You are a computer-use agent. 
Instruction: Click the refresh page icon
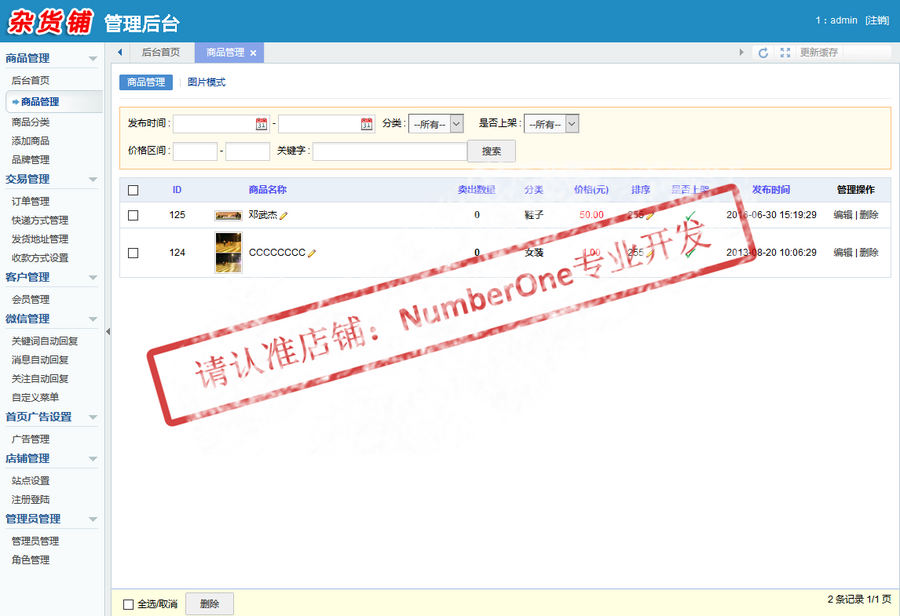[x=763, y=52]
